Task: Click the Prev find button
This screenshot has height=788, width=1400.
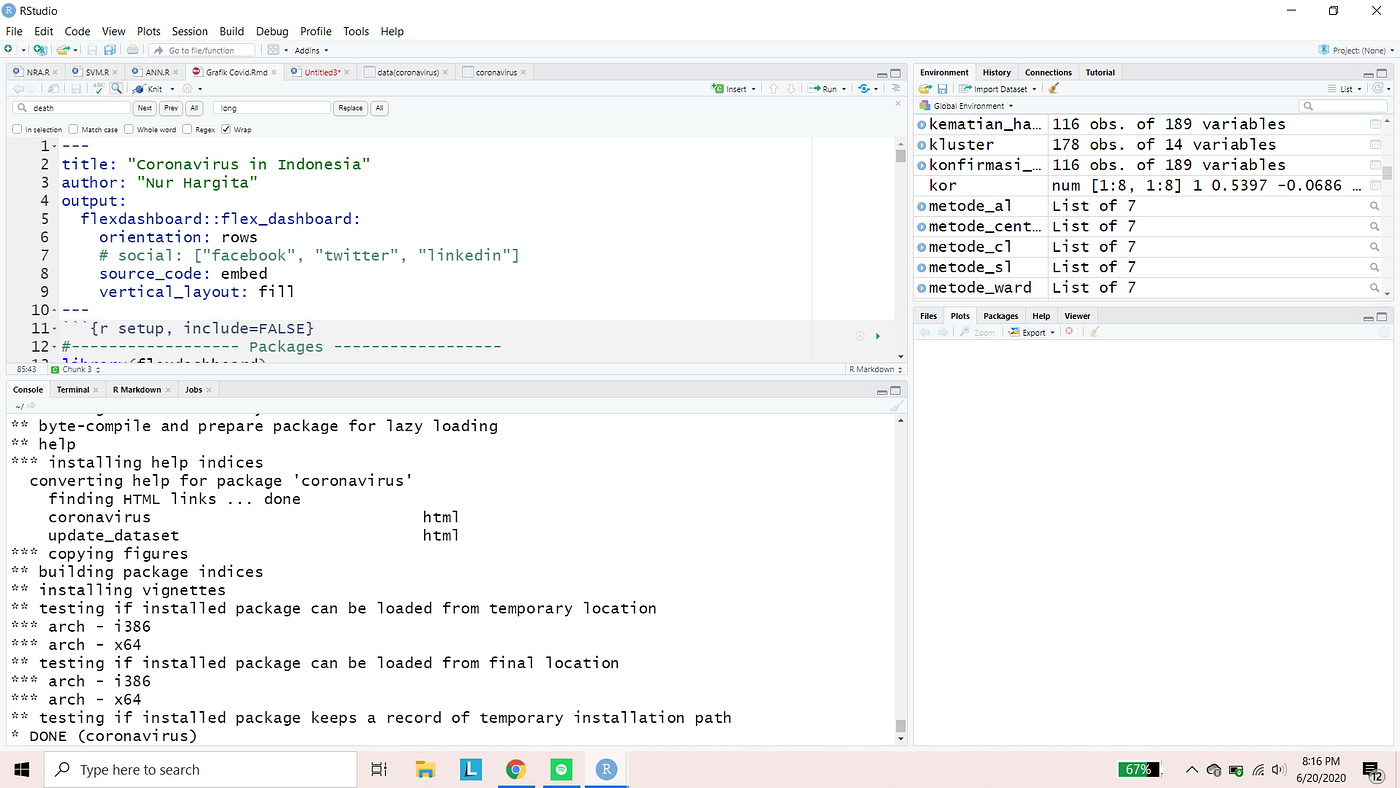Action: coord(171,108)
